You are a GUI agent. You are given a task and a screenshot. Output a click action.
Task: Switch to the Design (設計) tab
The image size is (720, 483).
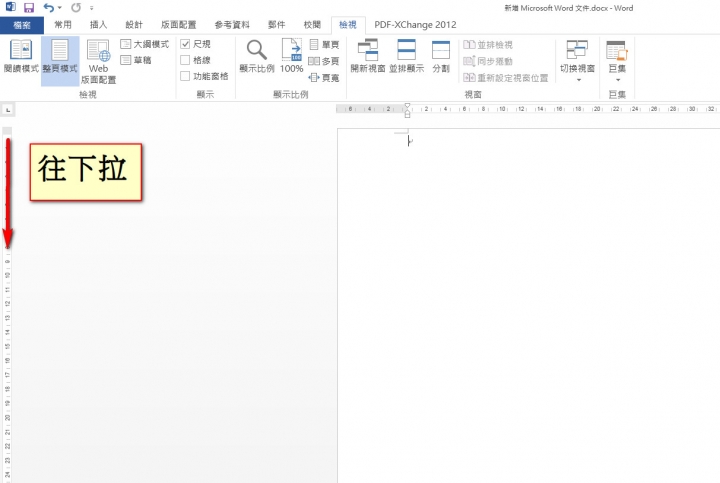click(134, 25)
